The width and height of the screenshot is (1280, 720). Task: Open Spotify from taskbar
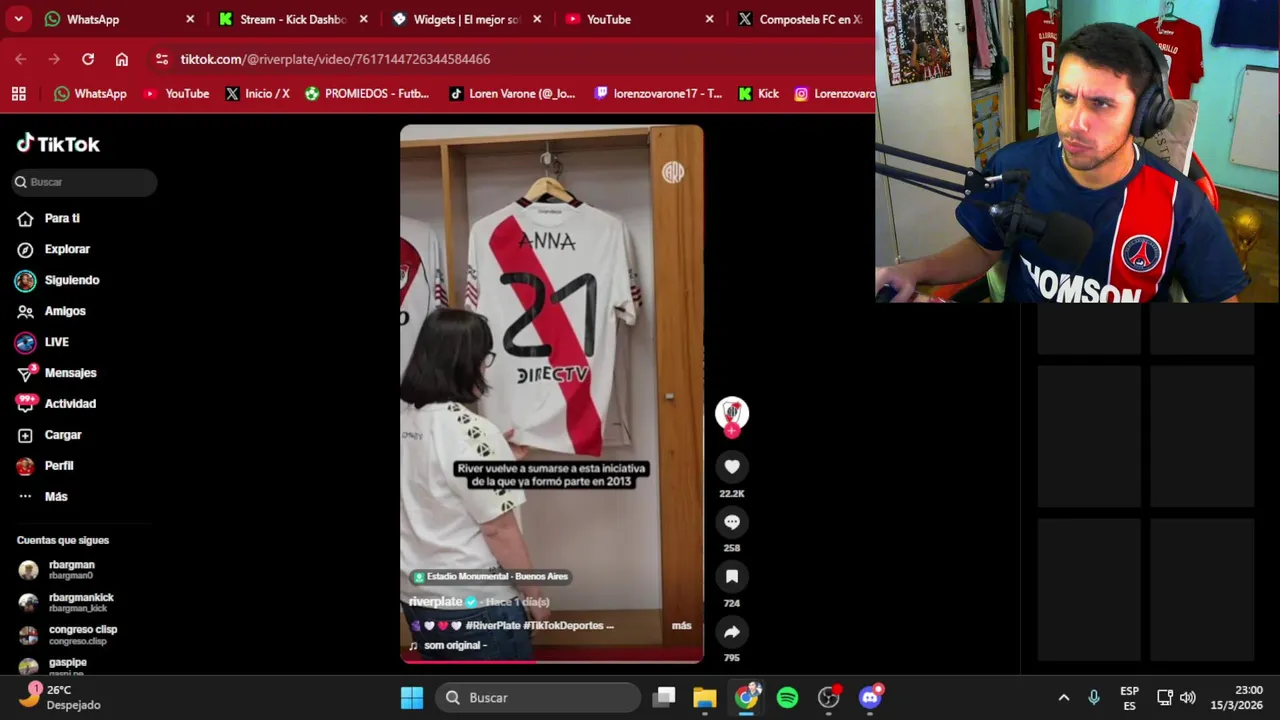click(x=788, y=698)
